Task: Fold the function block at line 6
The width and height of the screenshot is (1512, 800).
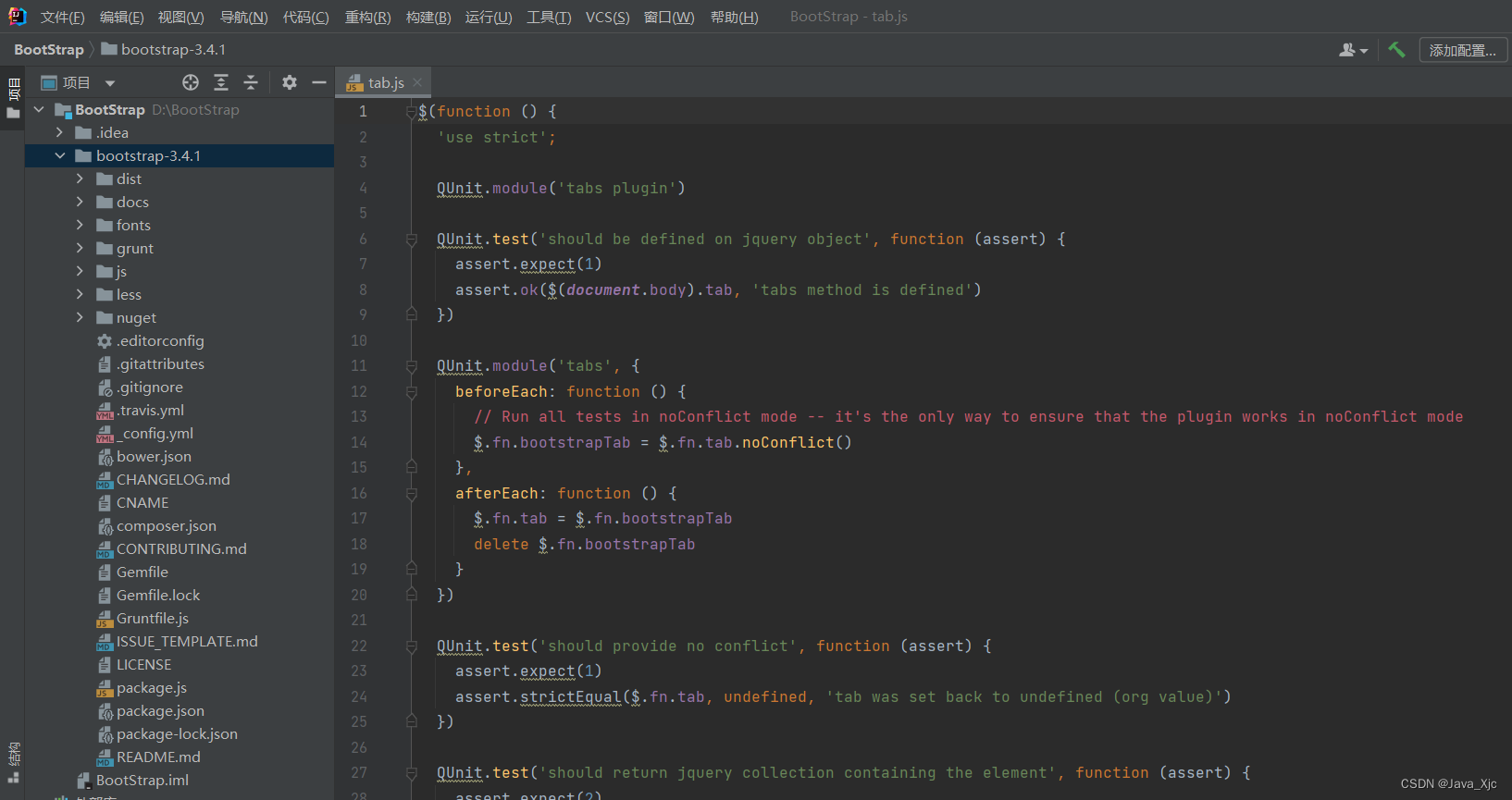Action: click(x=412, y=240)
